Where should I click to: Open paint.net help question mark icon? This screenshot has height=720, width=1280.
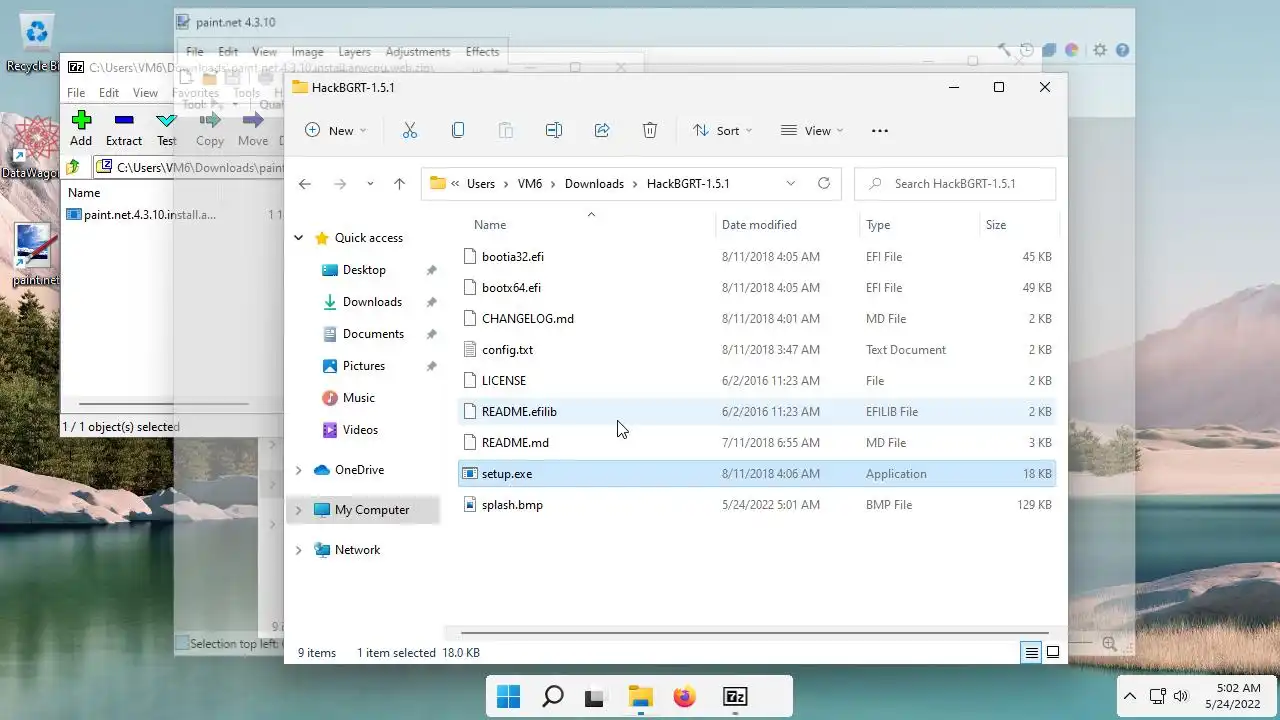click(x=1122, y=50)
